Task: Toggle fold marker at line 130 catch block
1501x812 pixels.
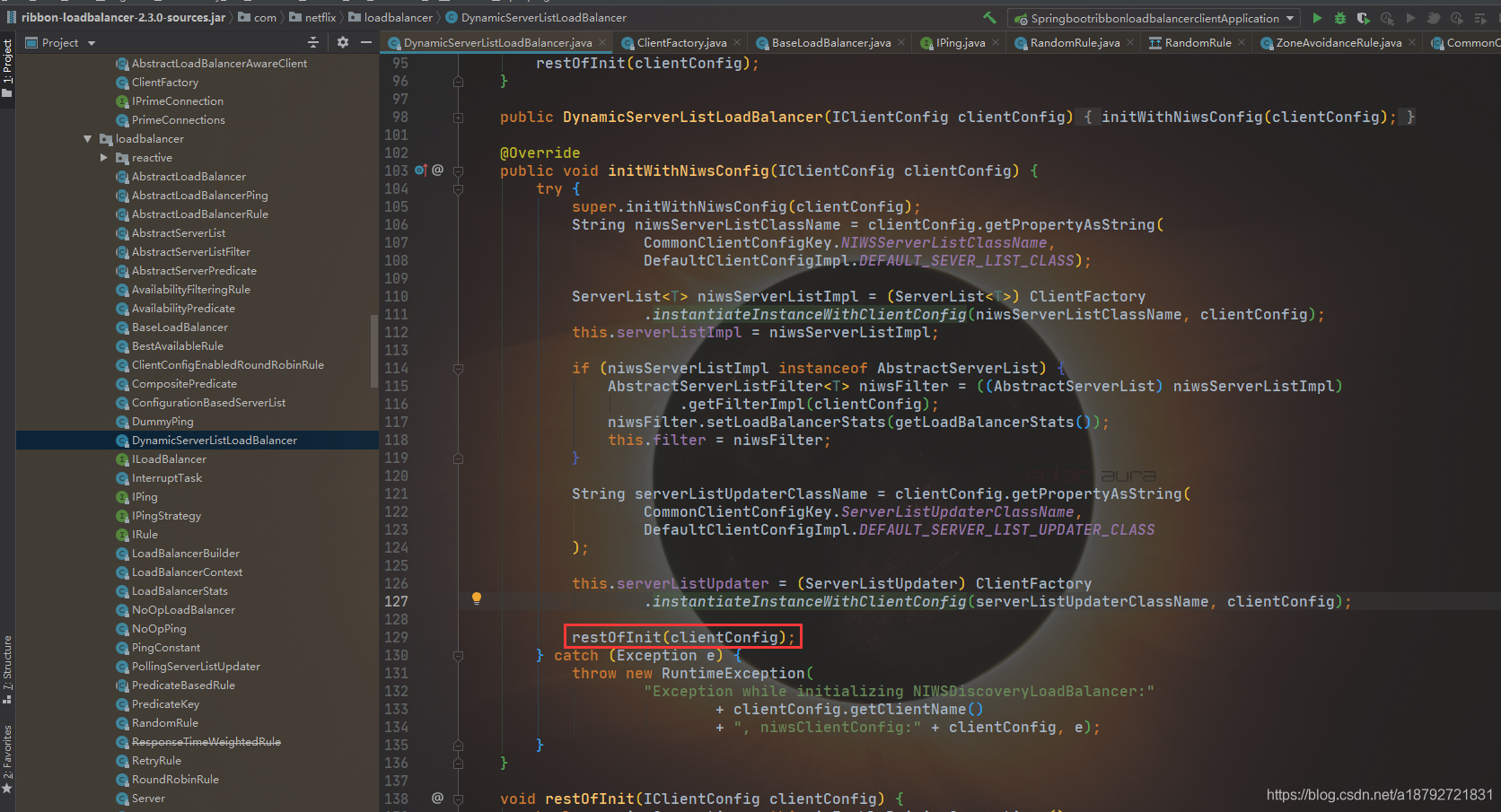Action: click(458, 656)
